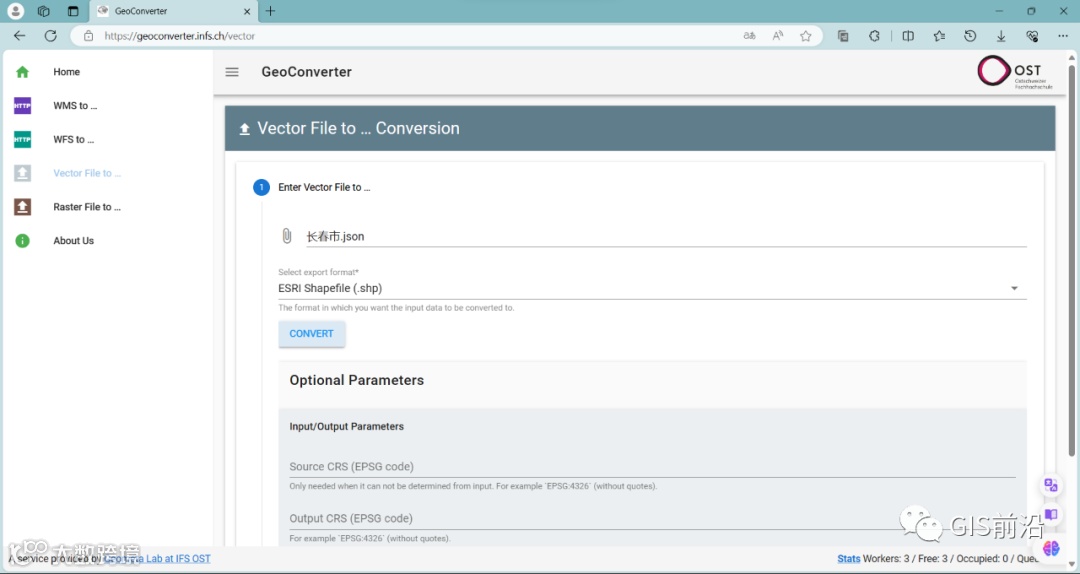The image size is (1080, 574).
Task: Click the teal HTTP icon for WFS
Action: [x=22, y=140]
